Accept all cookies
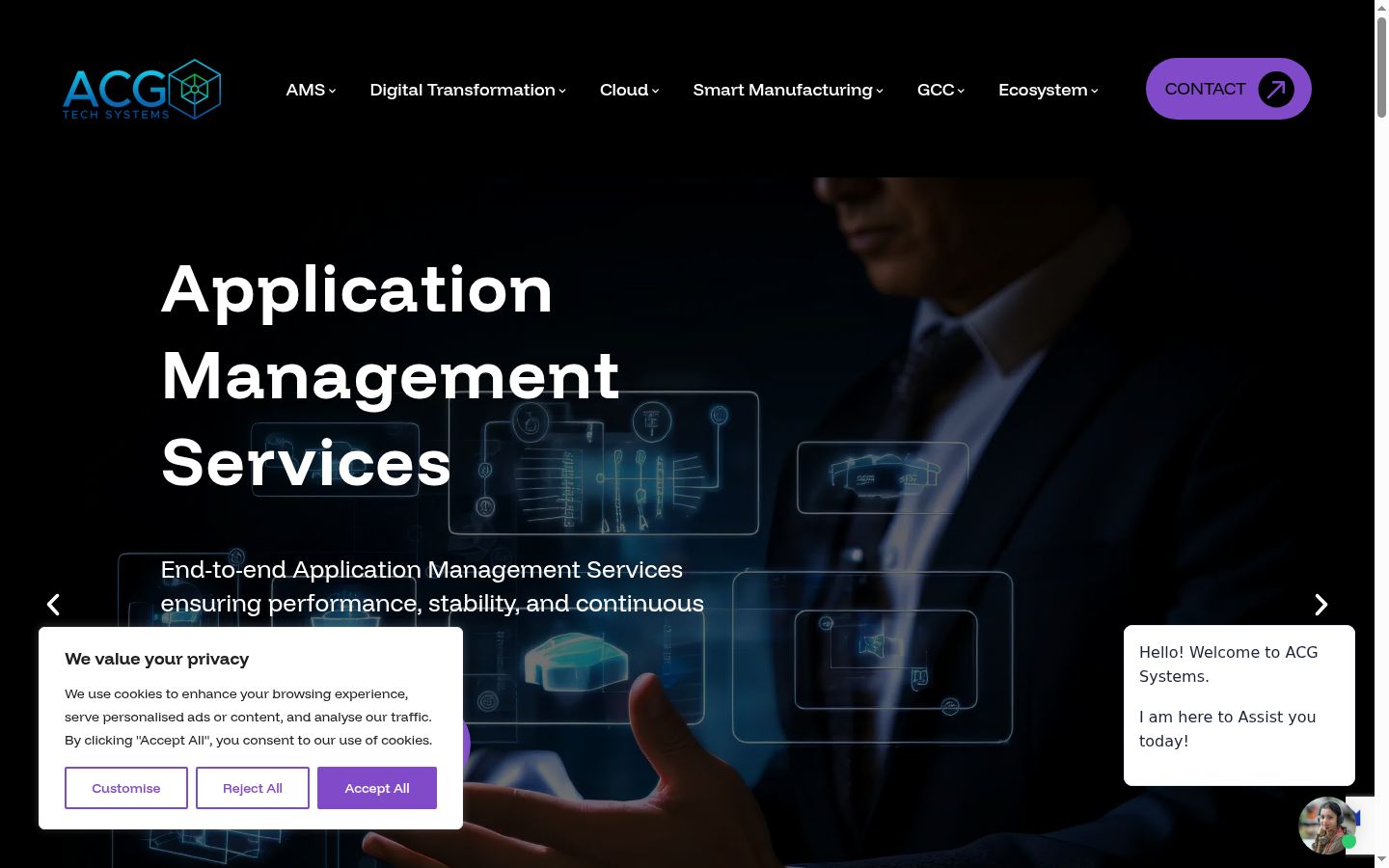 click(377, 788)
